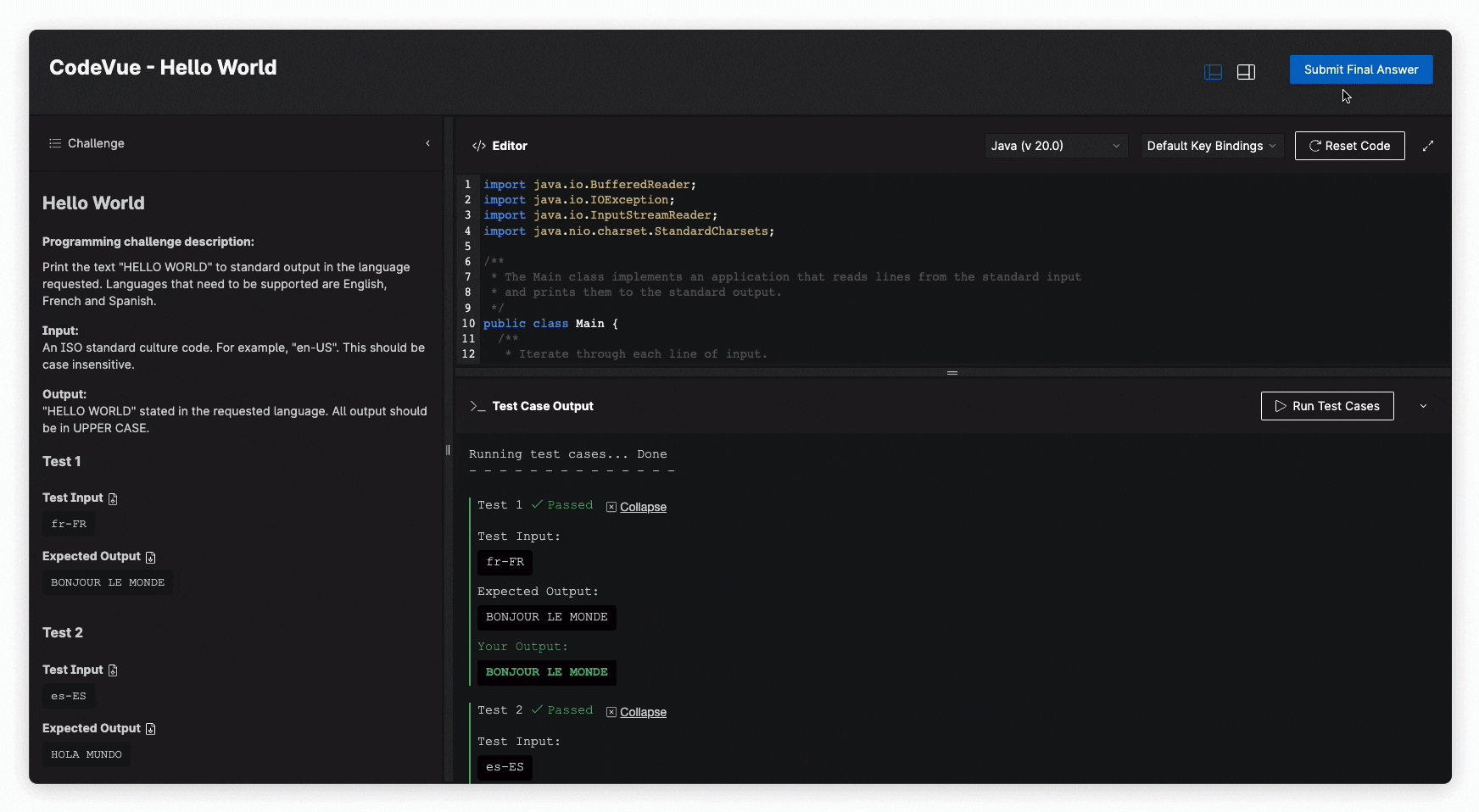Collapse the Test Case Output panel chevron

1423,406
